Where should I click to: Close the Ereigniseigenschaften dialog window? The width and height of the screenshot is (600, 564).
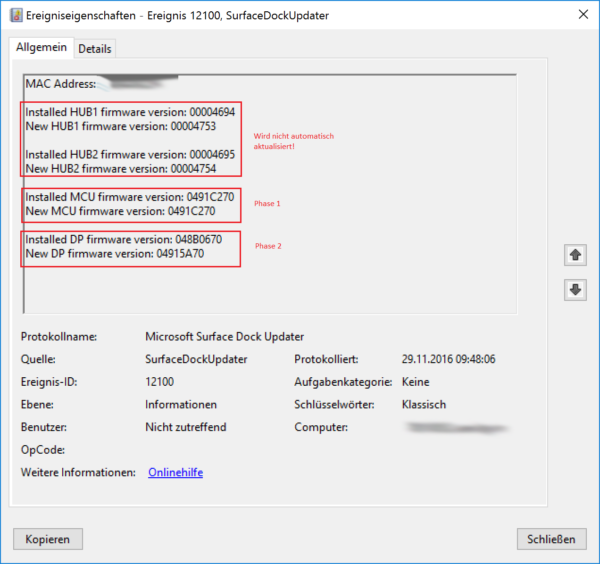click(x=583, y=15)
